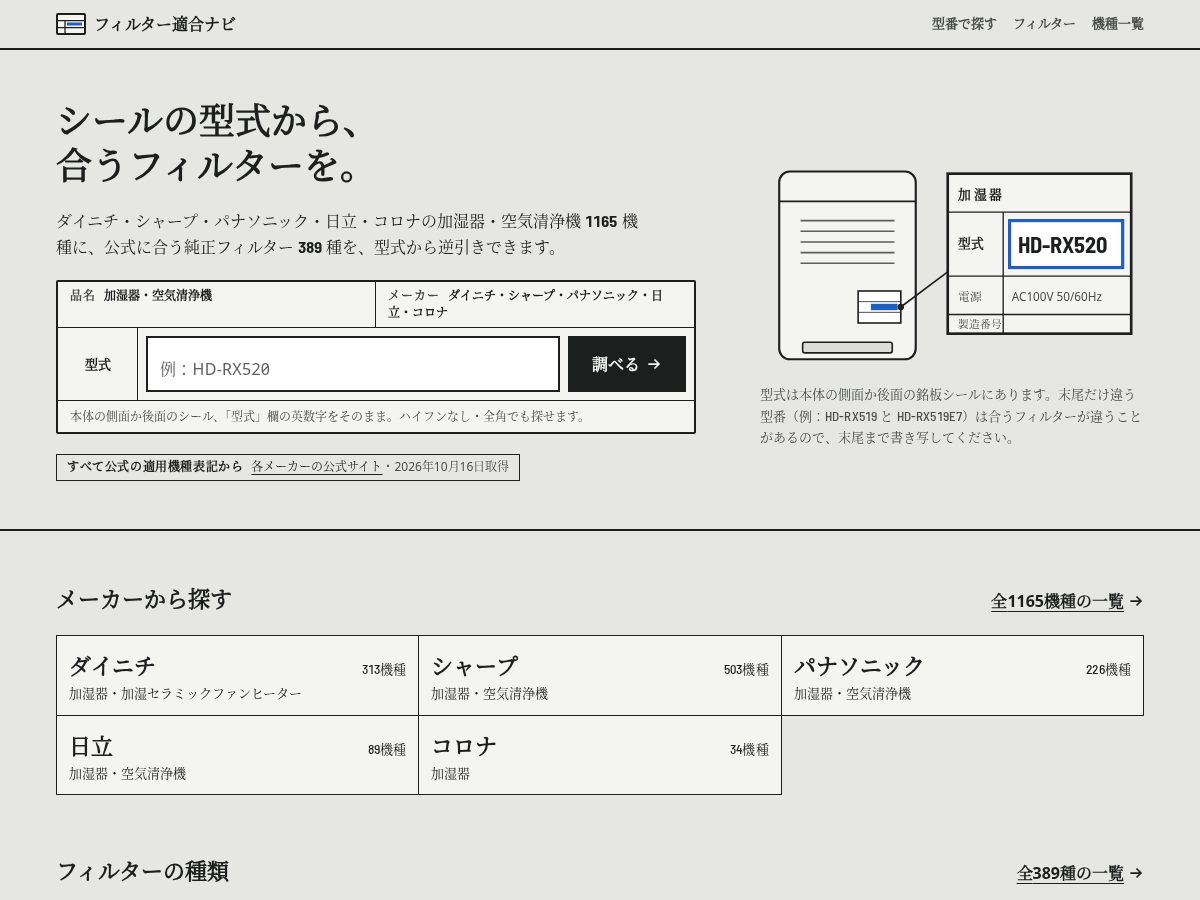The height and width of the screenshot is (900, 1200).
Task: Click the HD-RX520 model label in illustration
Action: point(1065,245)
